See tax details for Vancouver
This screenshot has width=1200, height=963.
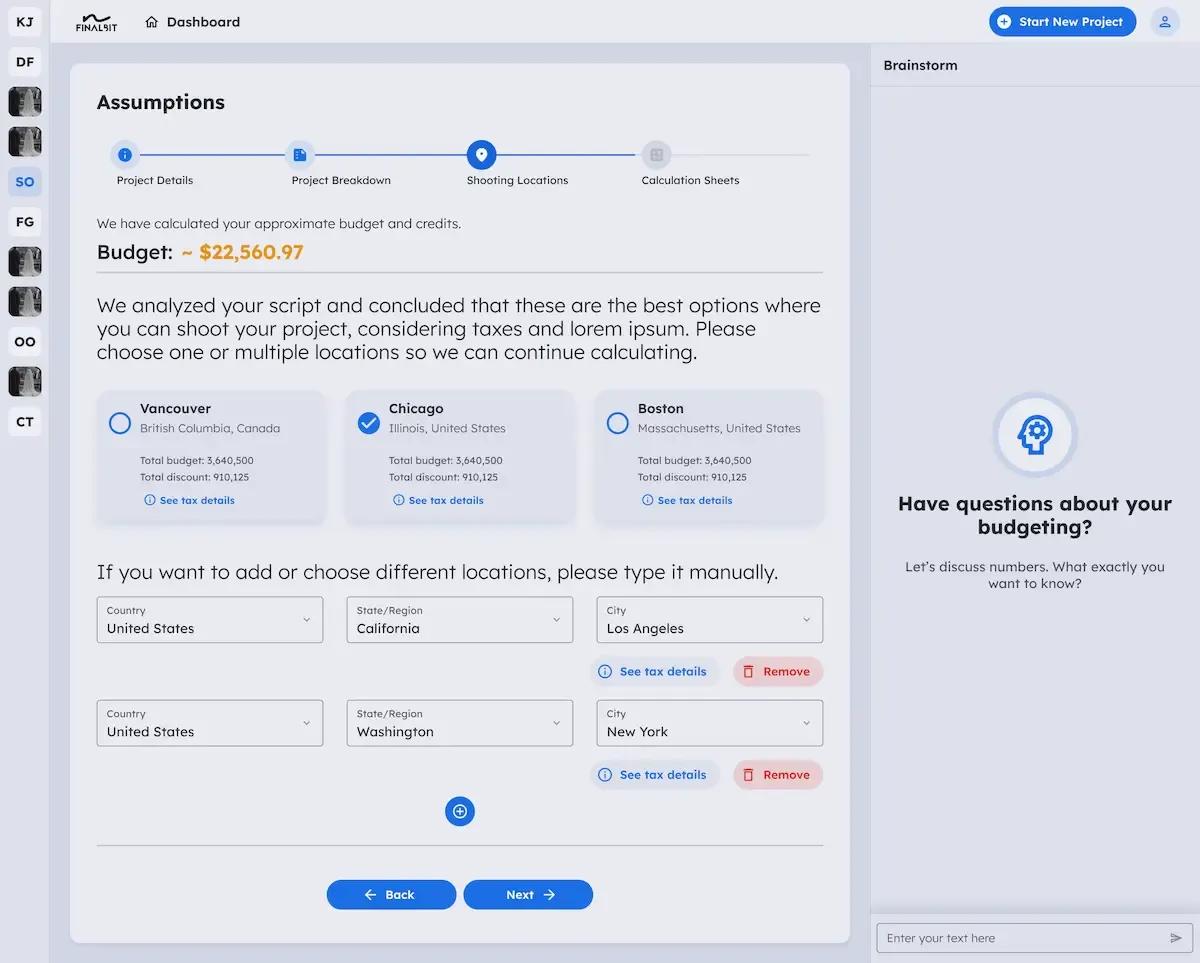coord(190,500)
